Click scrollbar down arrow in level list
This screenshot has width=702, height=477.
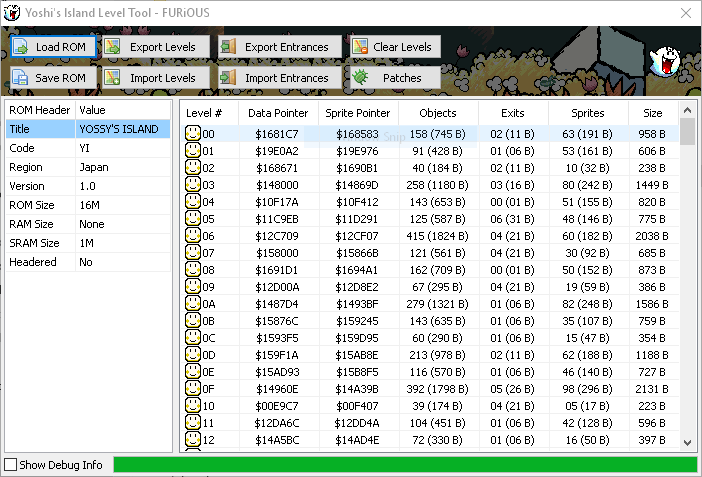coord(688,443)
